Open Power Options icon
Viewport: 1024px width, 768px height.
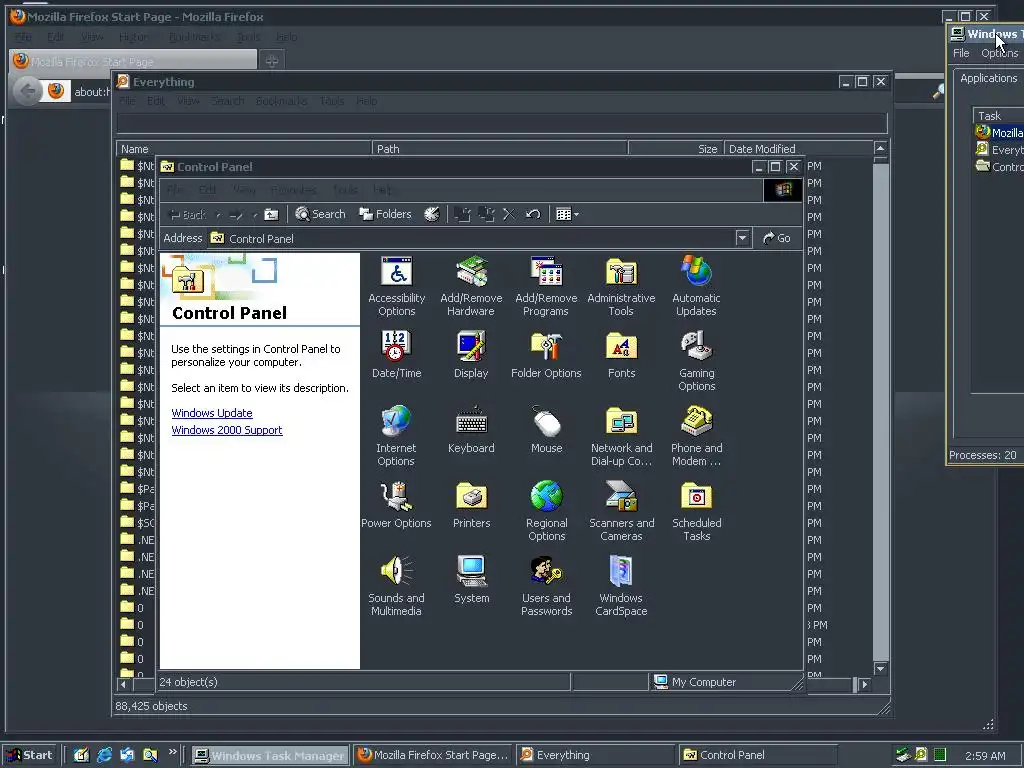pyautogui.click(x=396, y=505)
